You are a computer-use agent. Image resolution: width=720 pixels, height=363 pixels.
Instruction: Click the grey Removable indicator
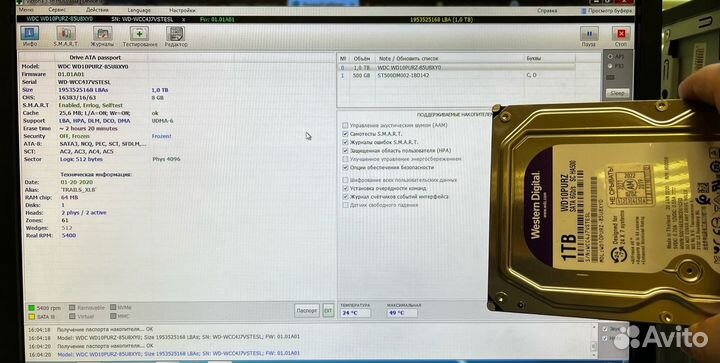[x=73, y=308]
